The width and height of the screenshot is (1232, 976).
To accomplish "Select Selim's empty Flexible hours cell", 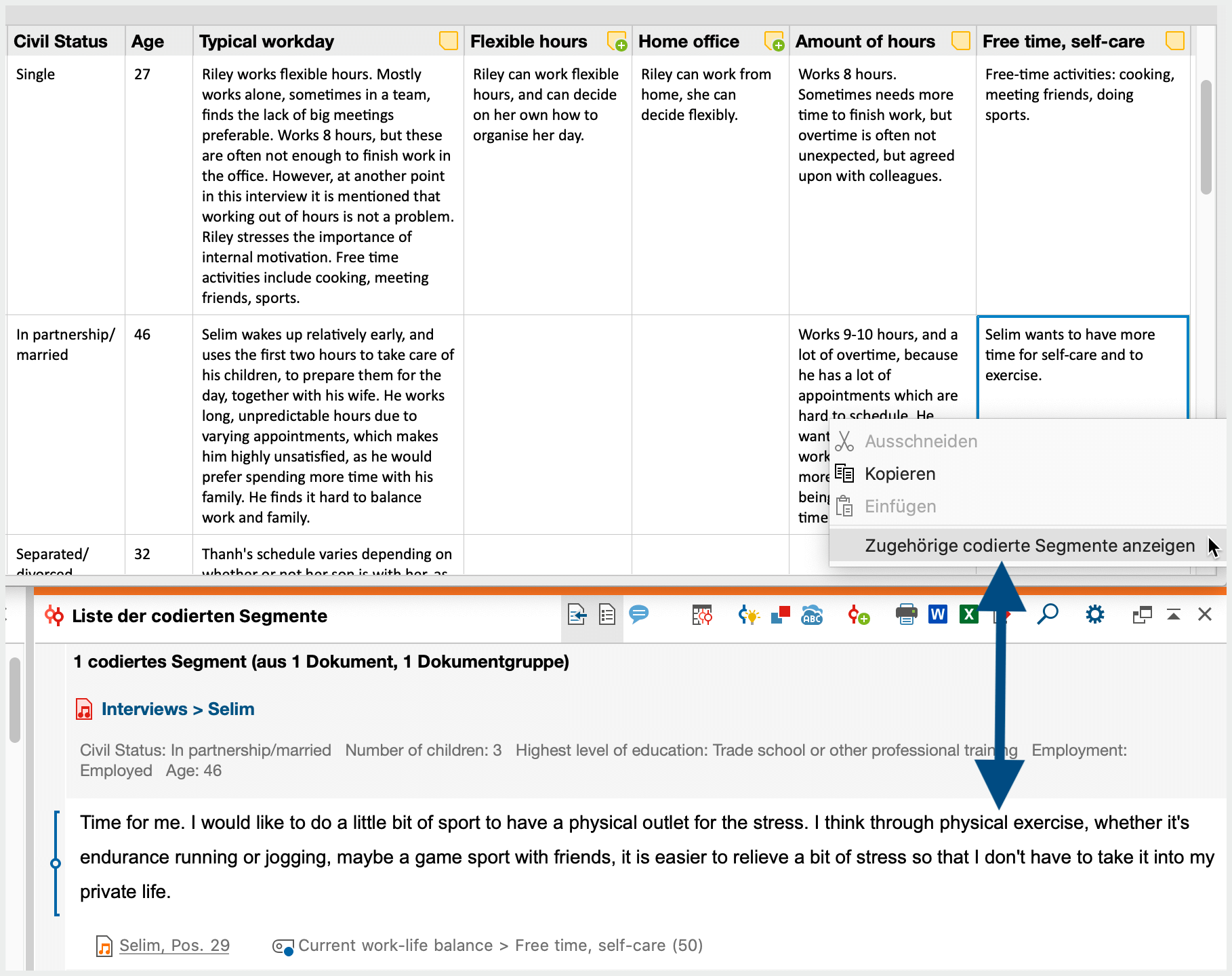I will [x=548, y=424].
